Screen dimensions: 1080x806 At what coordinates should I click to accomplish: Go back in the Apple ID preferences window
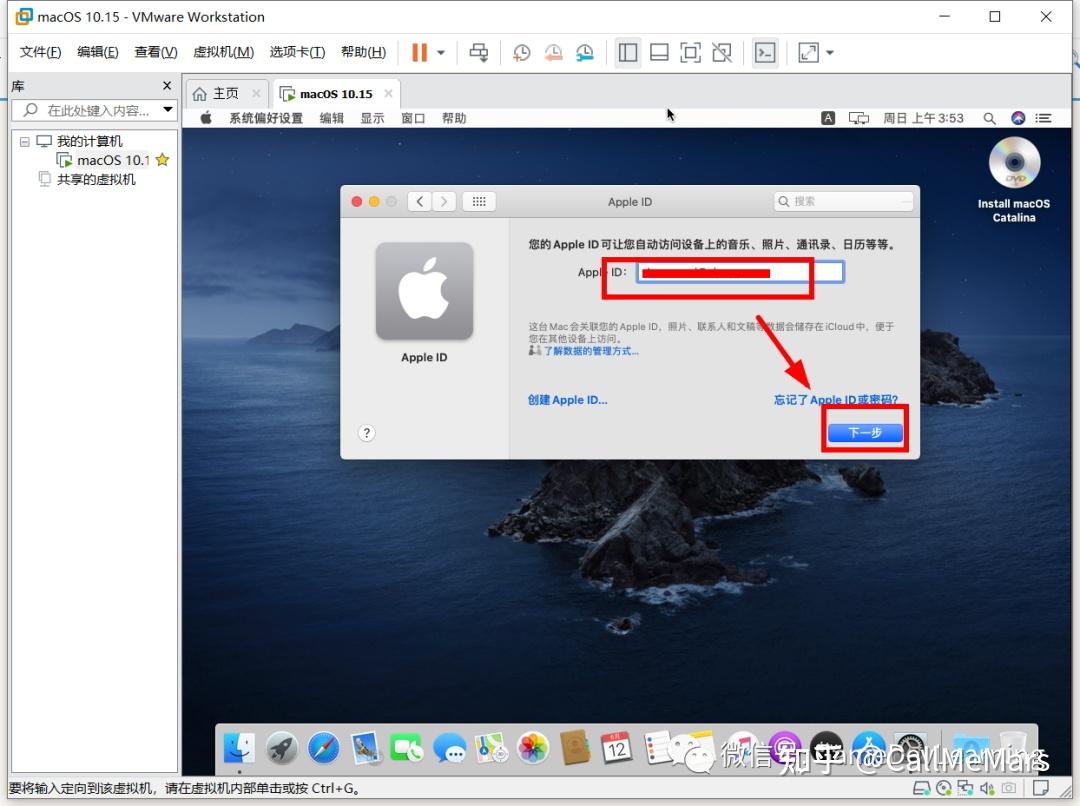pyautogui.click(x=419, y=201)
